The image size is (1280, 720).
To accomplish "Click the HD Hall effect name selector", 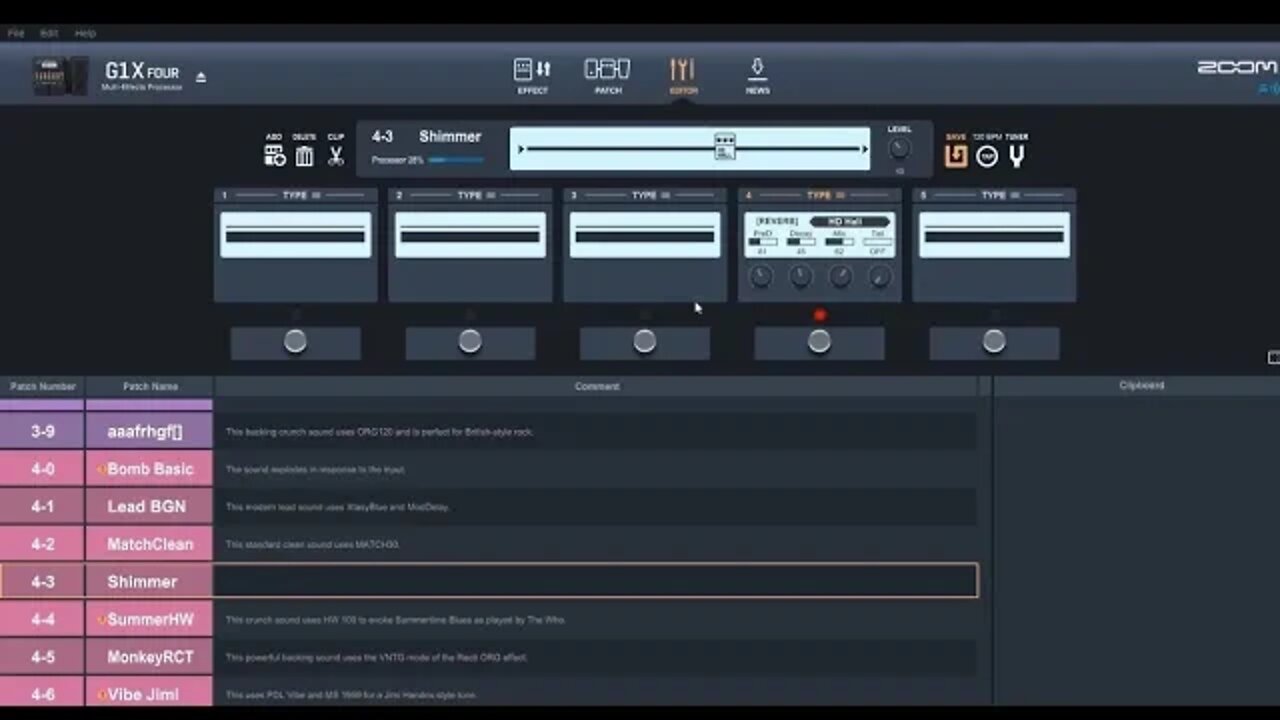I will tap(849, 221).
